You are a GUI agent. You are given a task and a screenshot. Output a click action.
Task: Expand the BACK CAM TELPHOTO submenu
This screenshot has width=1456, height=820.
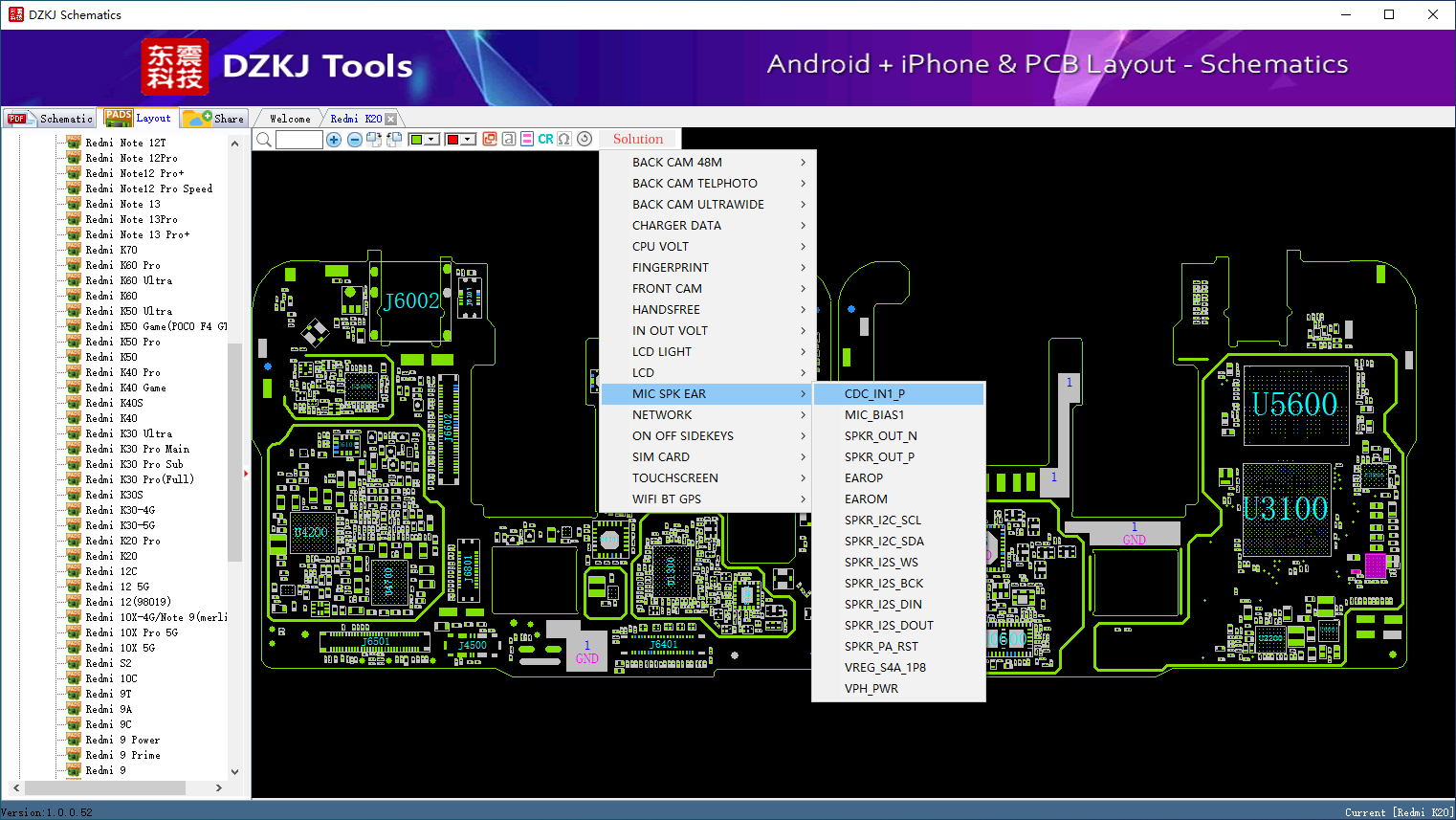tap(709, 184)
